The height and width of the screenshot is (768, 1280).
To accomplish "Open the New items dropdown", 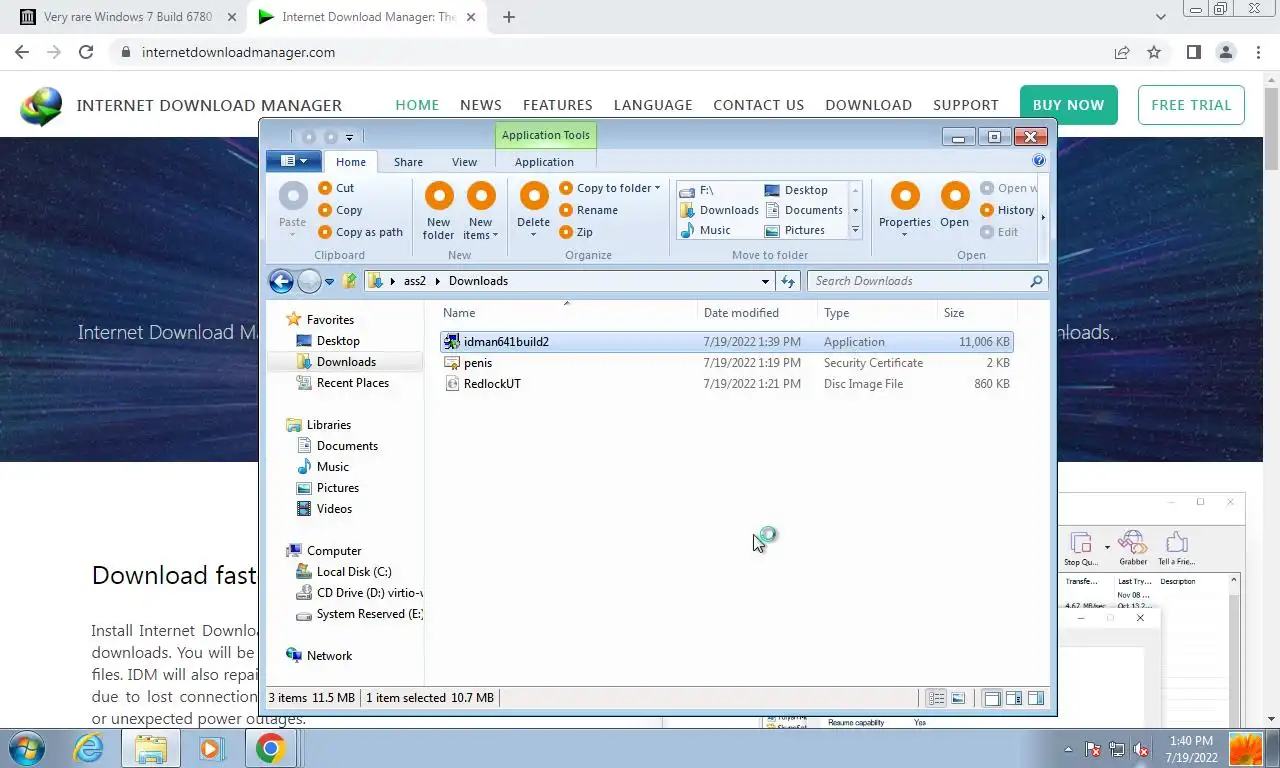I will coord(481,211).
